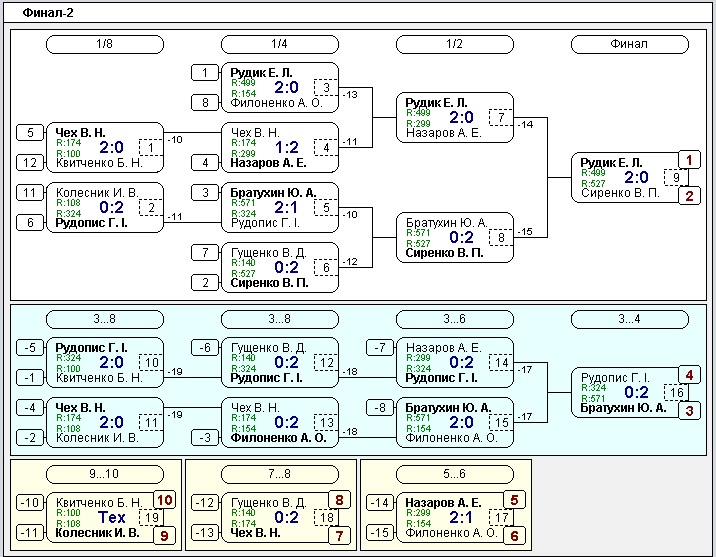Screen dimensions: 716x557
Task: Select the 3...6 round header
Action: coord(454,319)
